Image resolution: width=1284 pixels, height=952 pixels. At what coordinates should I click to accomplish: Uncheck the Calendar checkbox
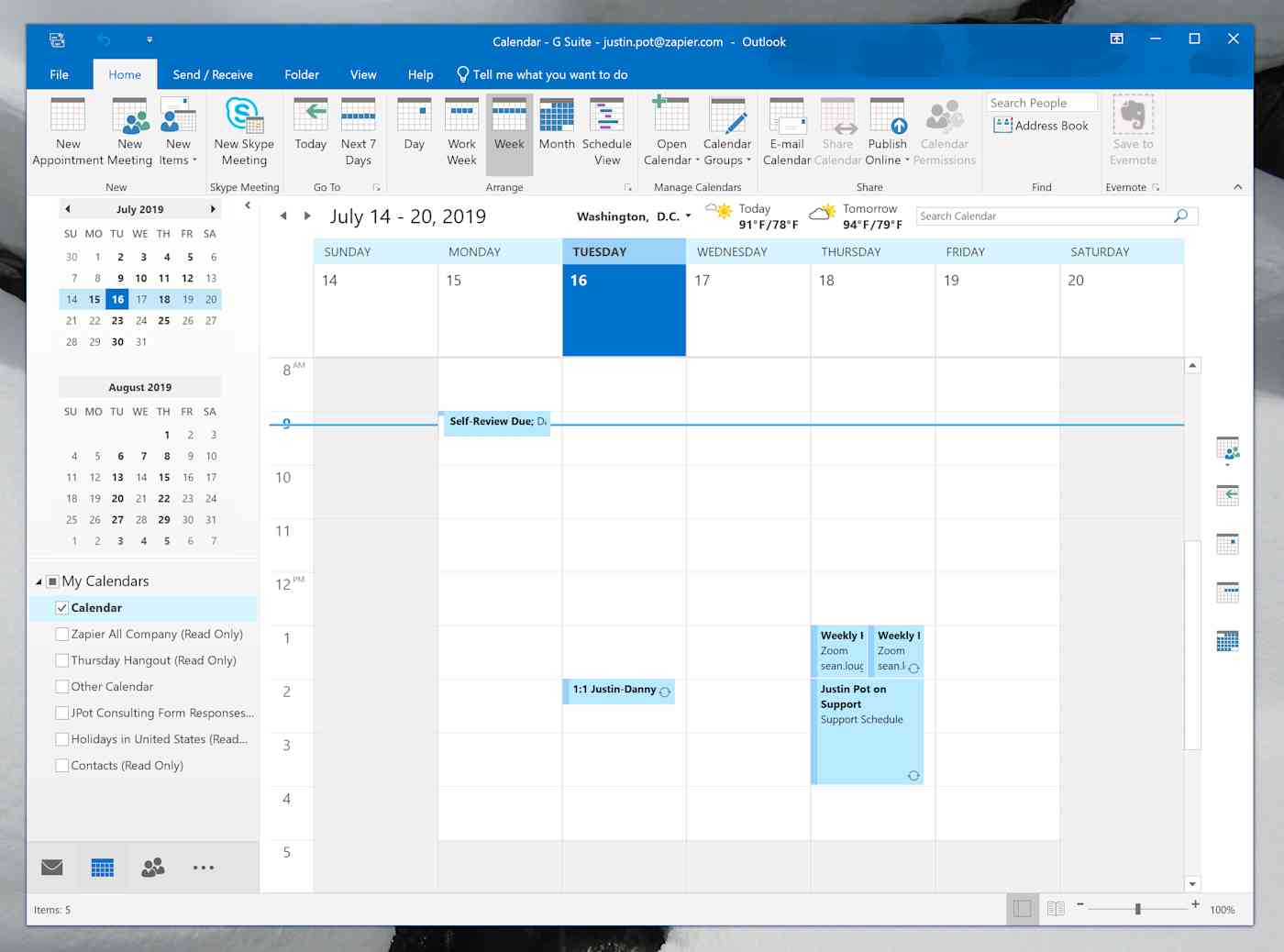(62, 608)
